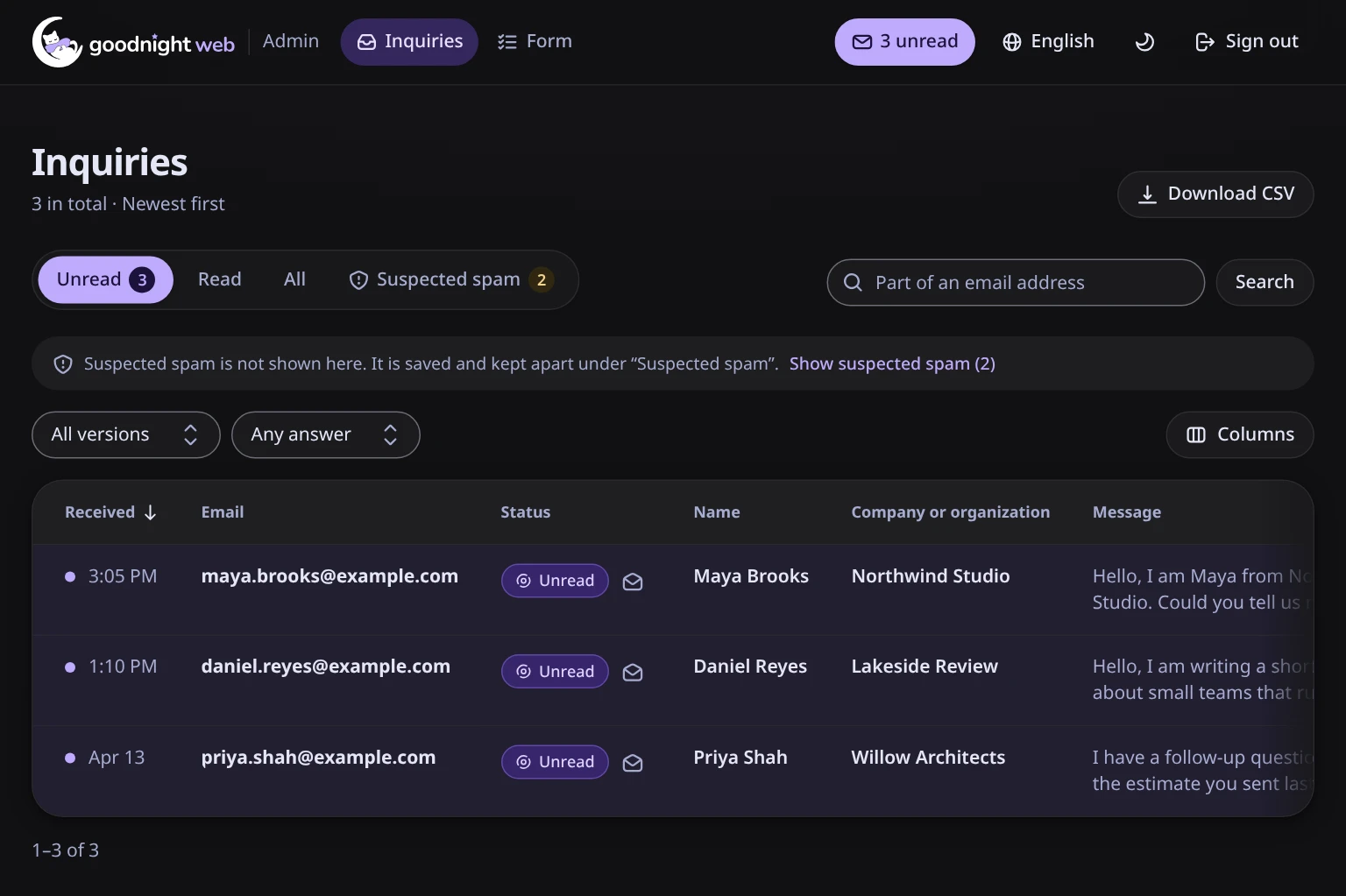Image resolution: width=1346 pixels, height=896 pixels.
Task: Click the Message column header
Action: point(1127,512)
